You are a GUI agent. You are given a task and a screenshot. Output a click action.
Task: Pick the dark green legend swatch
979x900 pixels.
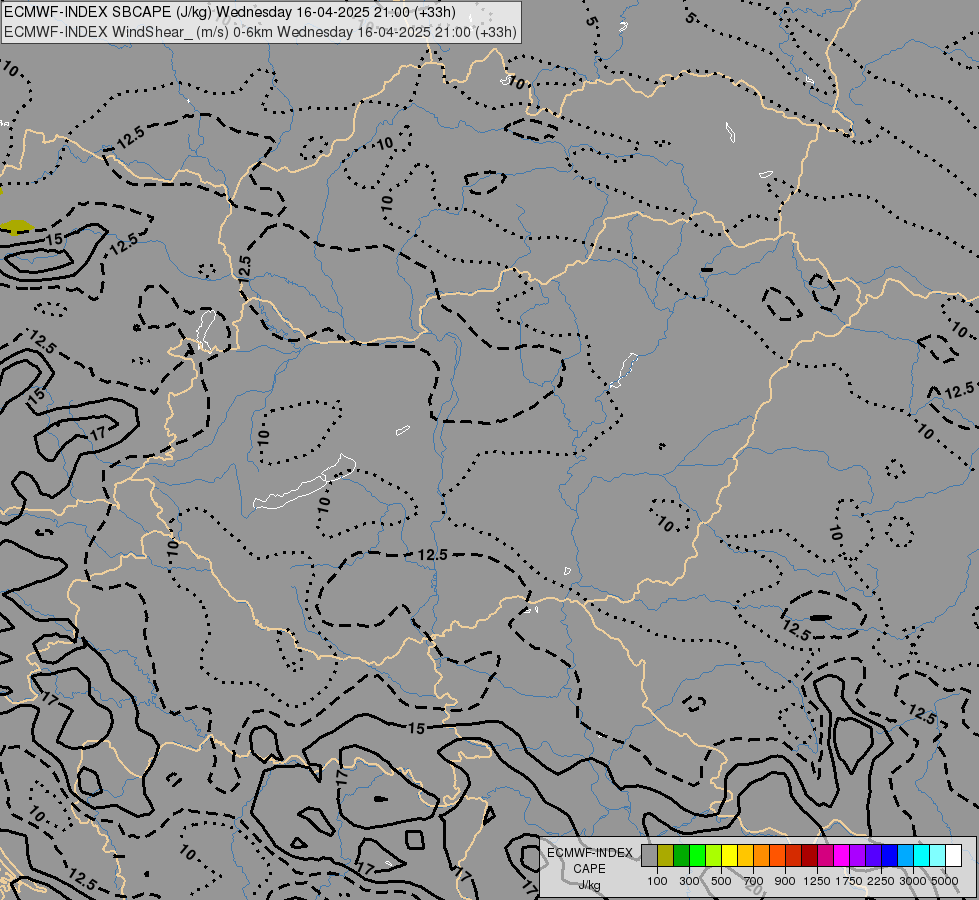point(682,856)
